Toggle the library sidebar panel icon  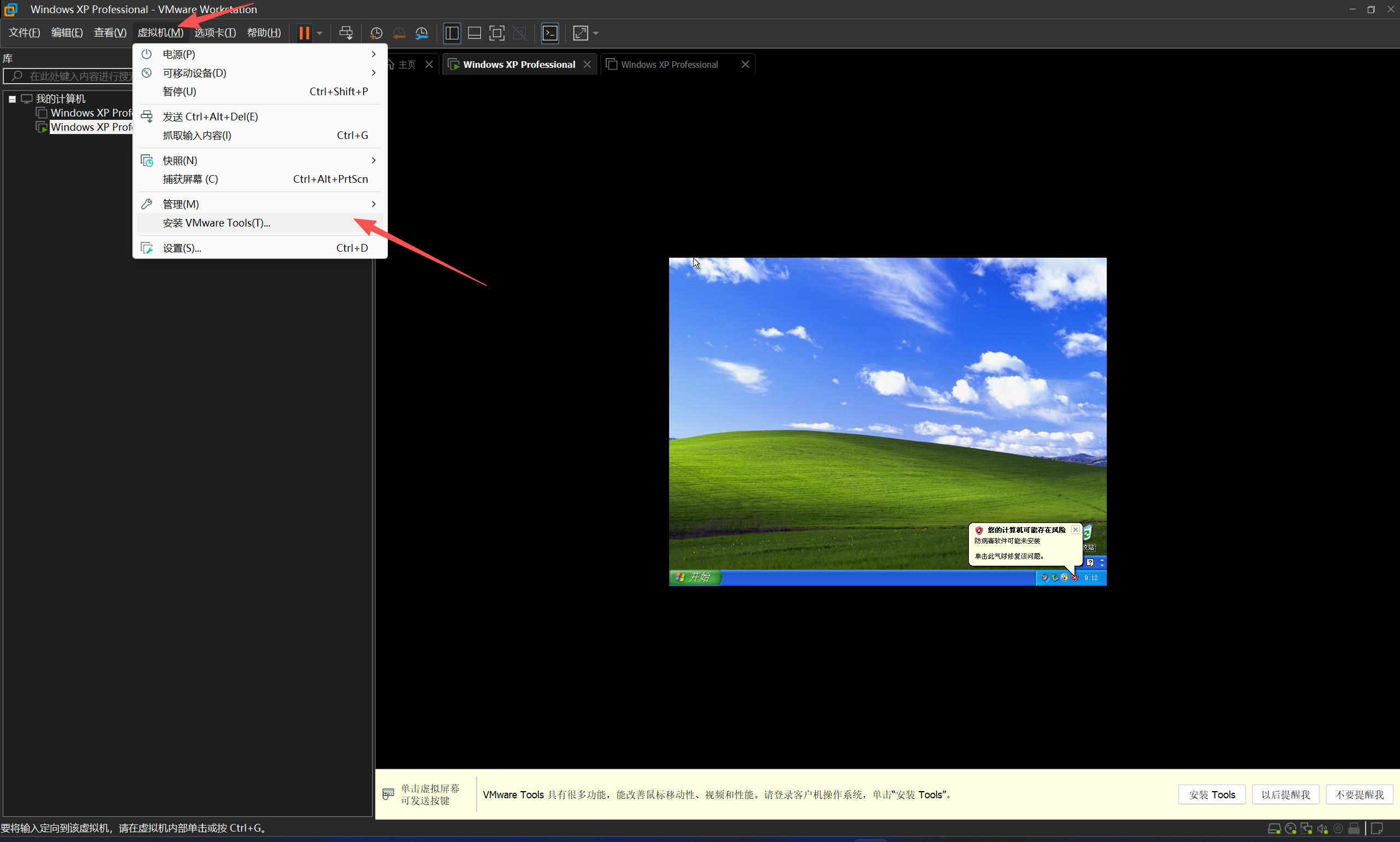[451, 33]
